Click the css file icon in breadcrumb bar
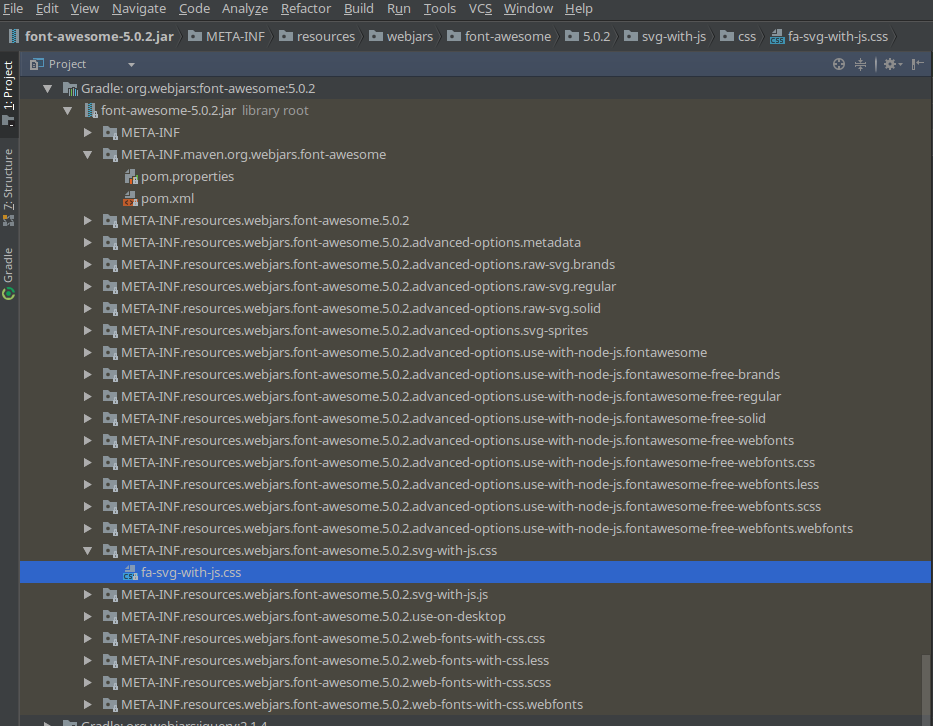Viewport: 933px width, 726px height. [777, 37]
